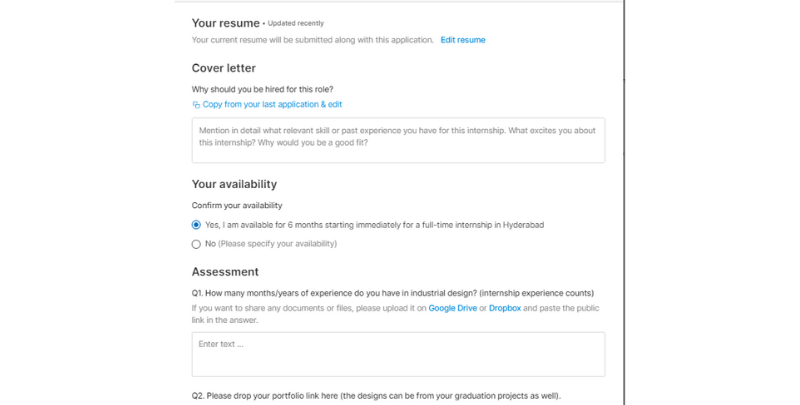Click the Cover letter section heading
Viewport: 800px width, 405px height.
223,68
